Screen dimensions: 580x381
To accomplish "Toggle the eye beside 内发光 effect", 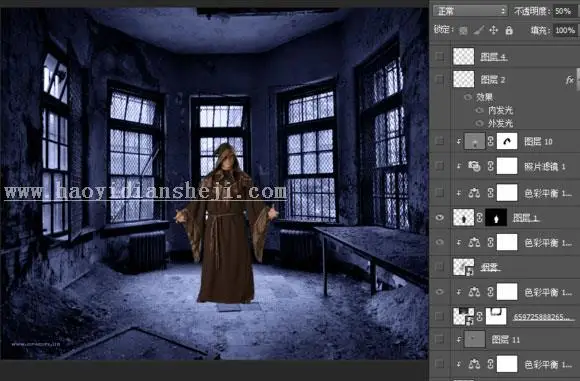I will click(x=479, y=111).
